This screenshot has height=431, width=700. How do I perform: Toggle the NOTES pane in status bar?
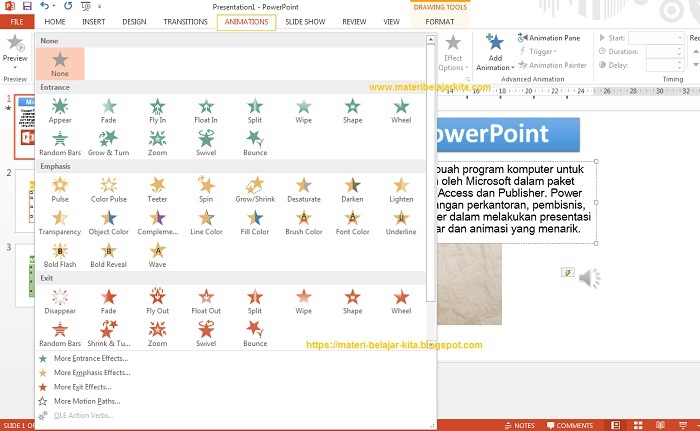pos(519,425)
